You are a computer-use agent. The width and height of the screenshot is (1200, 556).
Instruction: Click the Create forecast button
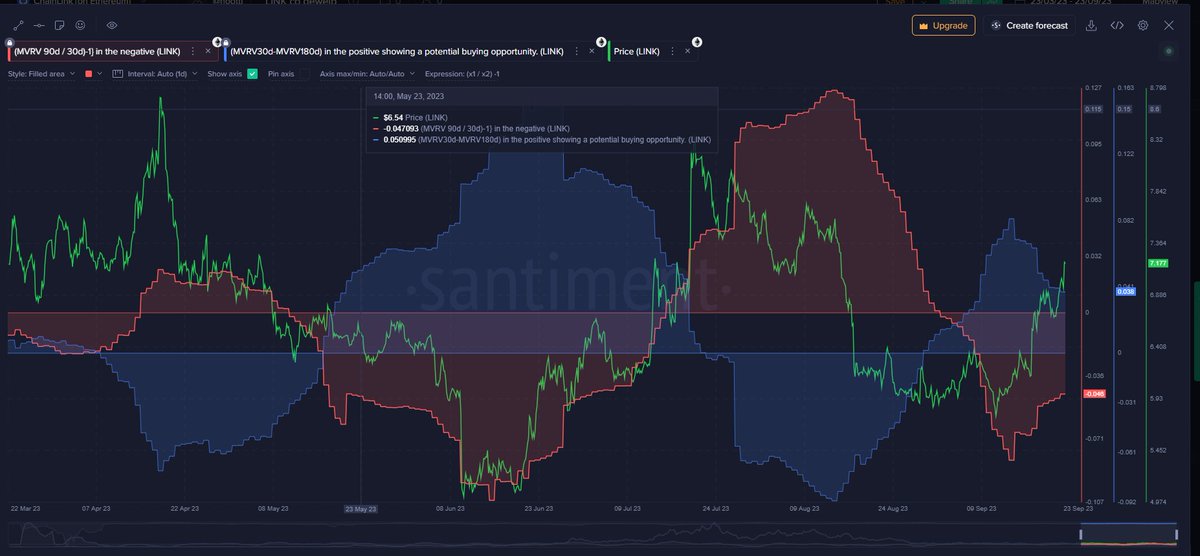(x=1028, y=25)
